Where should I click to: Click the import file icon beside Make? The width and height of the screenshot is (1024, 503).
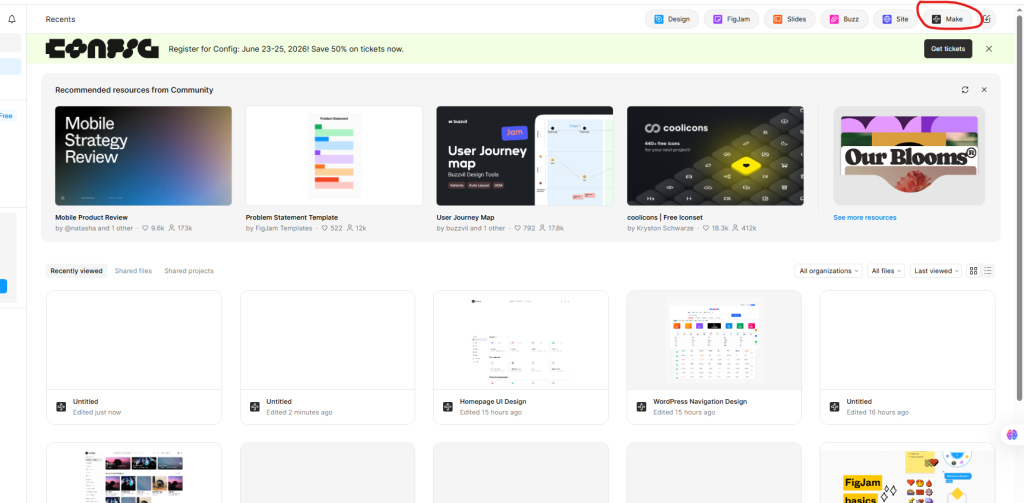(x=988, y=19)
